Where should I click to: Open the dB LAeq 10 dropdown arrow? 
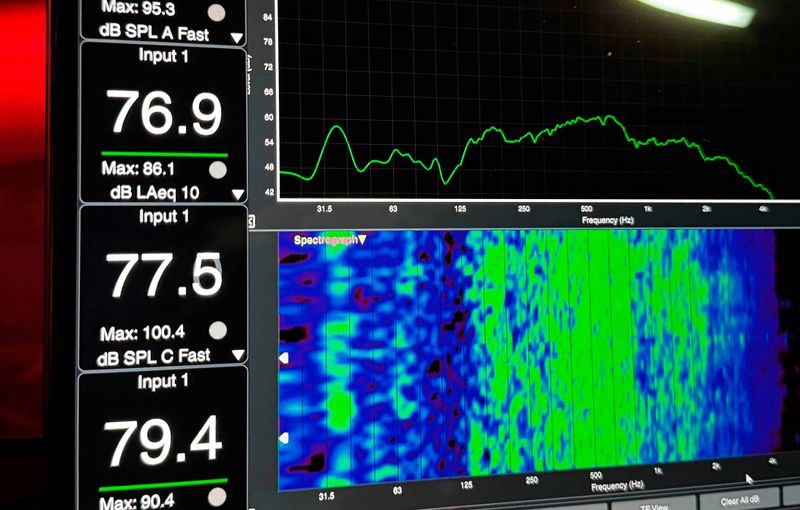pyautogui.click(x=238, y=194)
